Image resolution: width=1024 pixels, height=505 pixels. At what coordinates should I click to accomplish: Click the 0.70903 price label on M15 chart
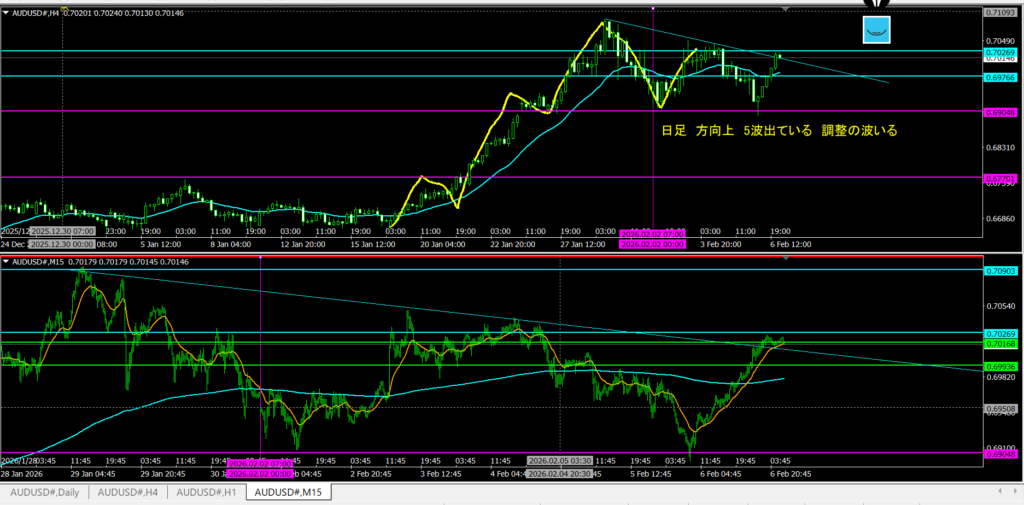point(1001,270)
